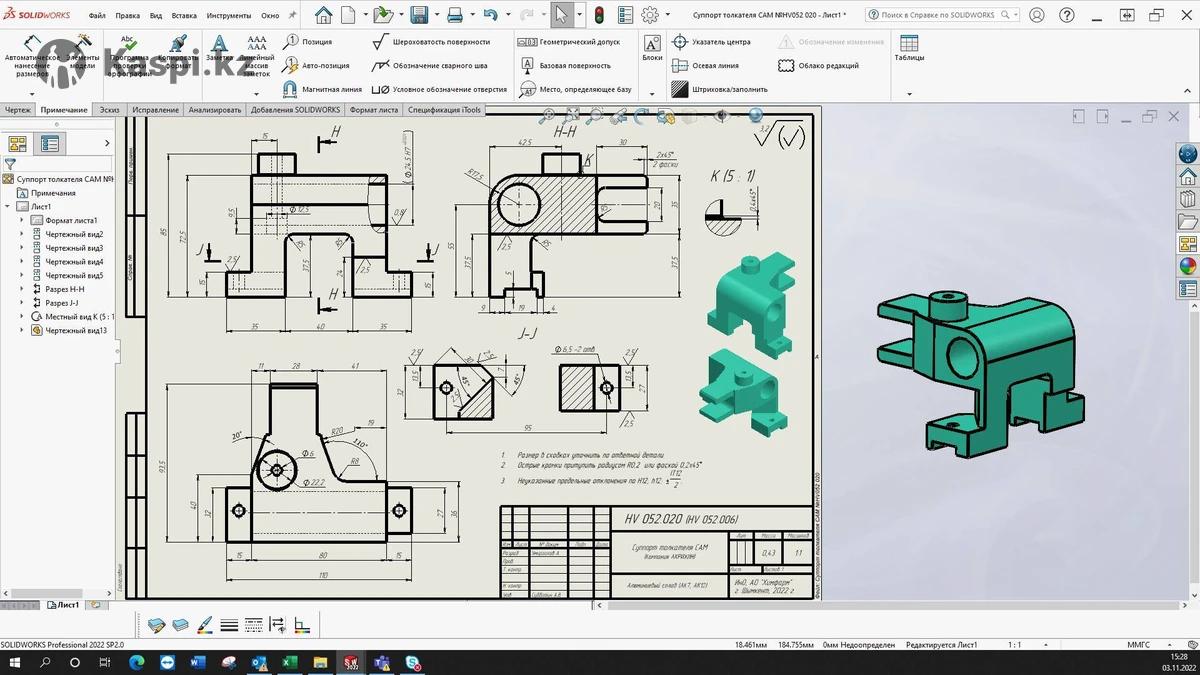Choose the Weld Symbol (Обозначение сварного шва) tool
This screenshot has height=675, width=1200.
430,66
